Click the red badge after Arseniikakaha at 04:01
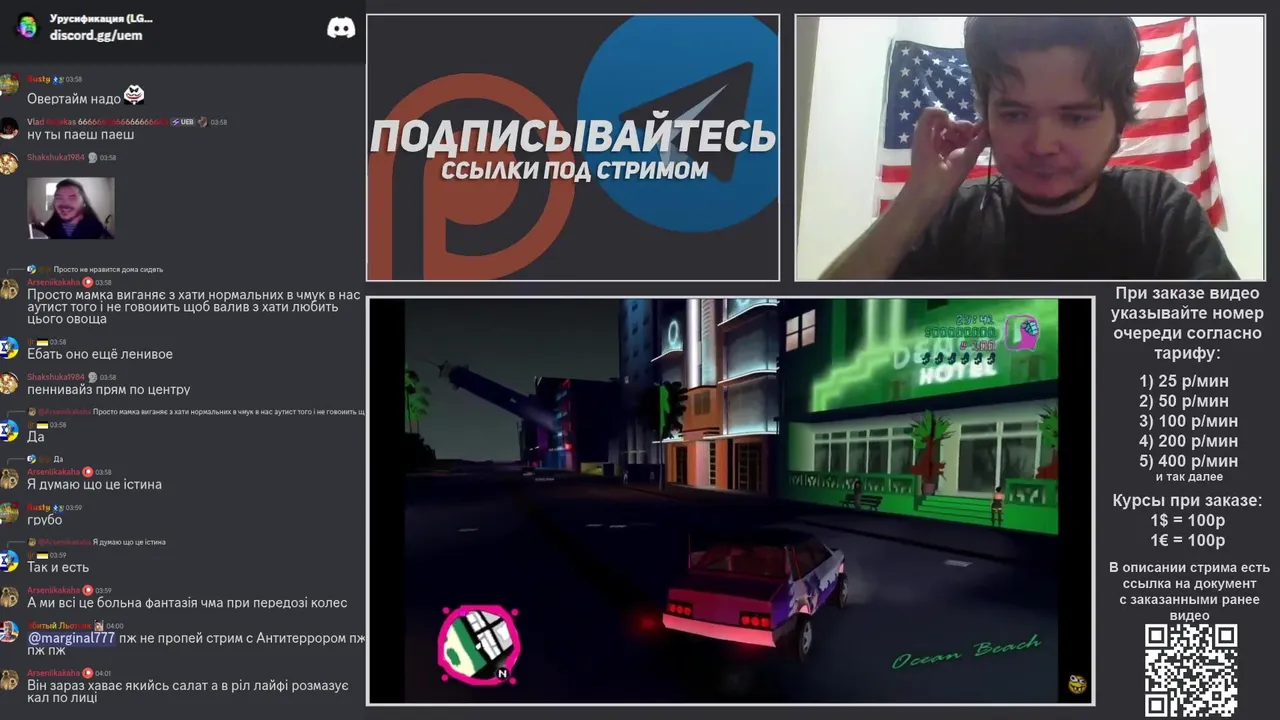The height and width of the screenshot is (720, 1280). (x=88, y=674)
